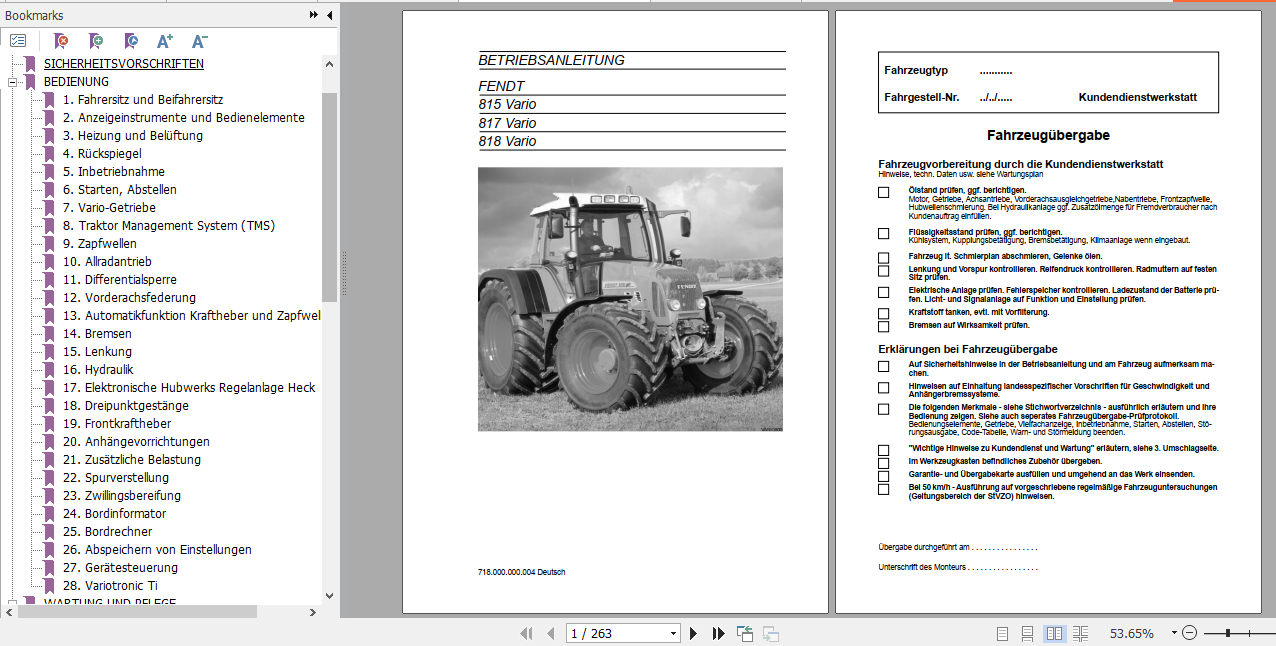The image size is (1276, 646).
Task: Jump to the last page
Action: 718,633
